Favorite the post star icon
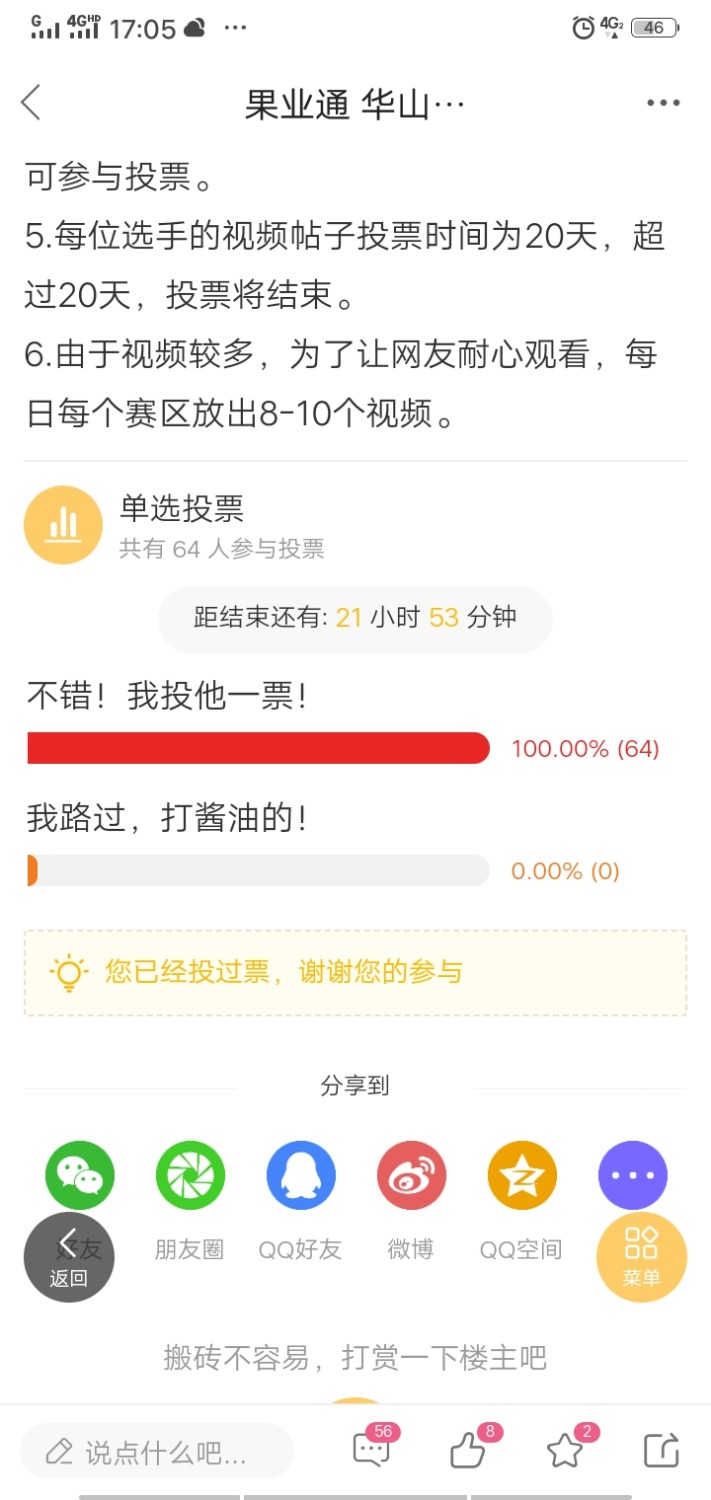 coord(567,1447)
